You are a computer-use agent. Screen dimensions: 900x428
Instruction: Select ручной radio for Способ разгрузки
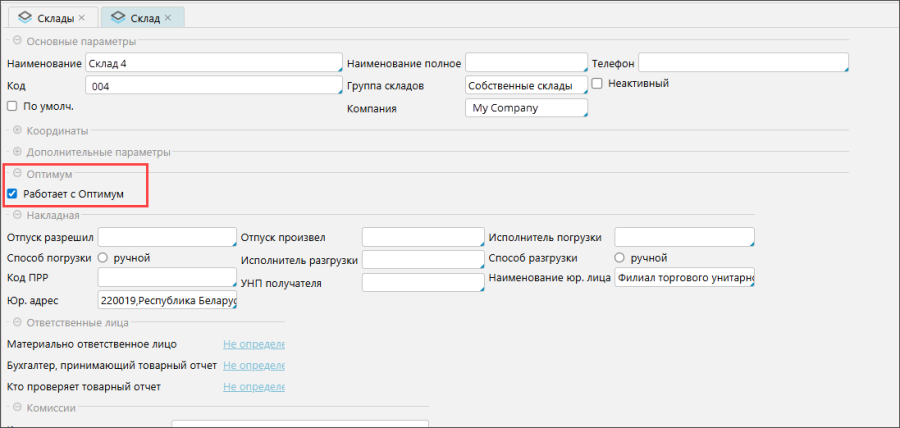click(619, 258)
